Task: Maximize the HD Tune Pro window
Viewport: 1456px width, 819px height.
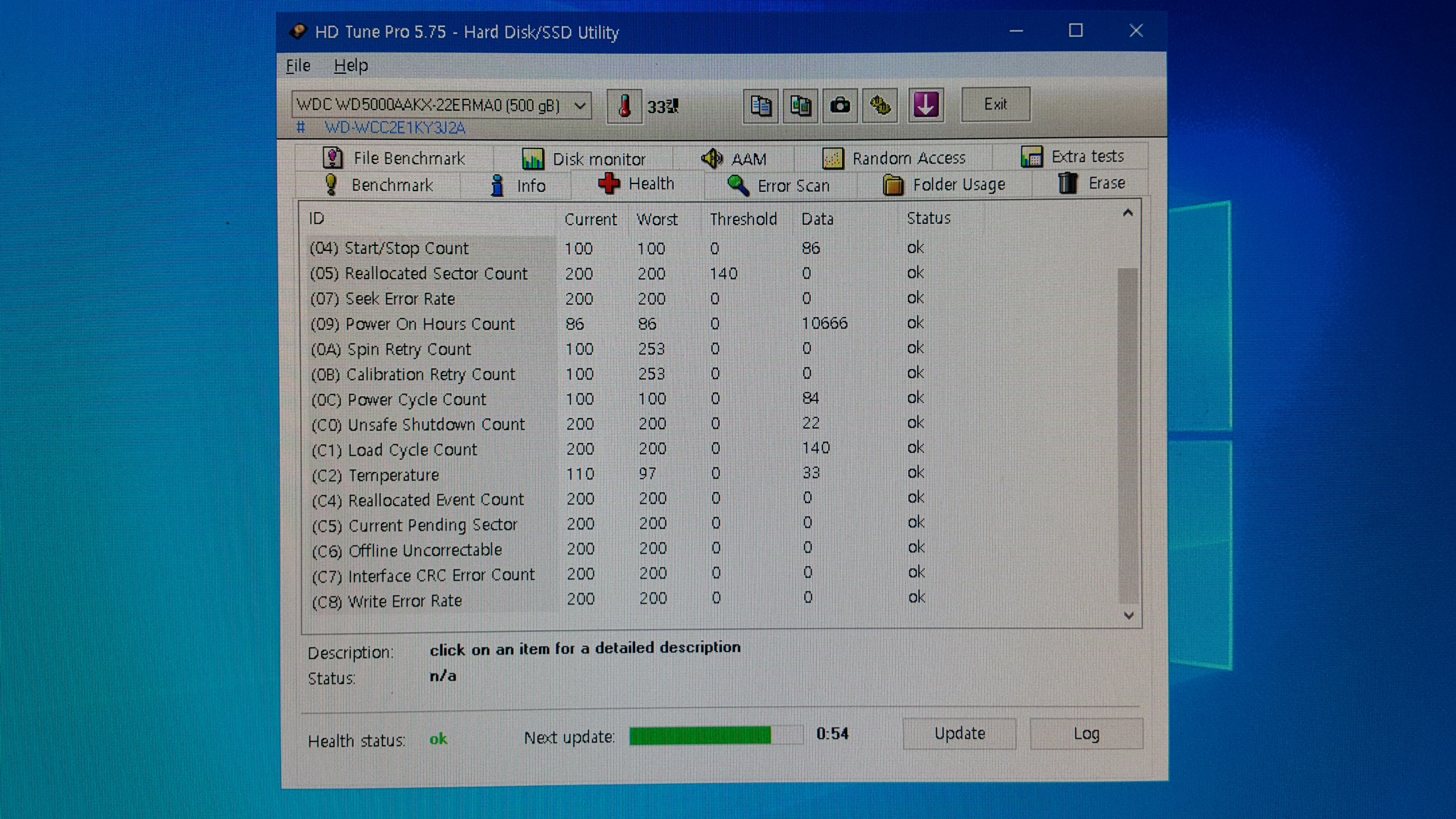Action: 1076,31
